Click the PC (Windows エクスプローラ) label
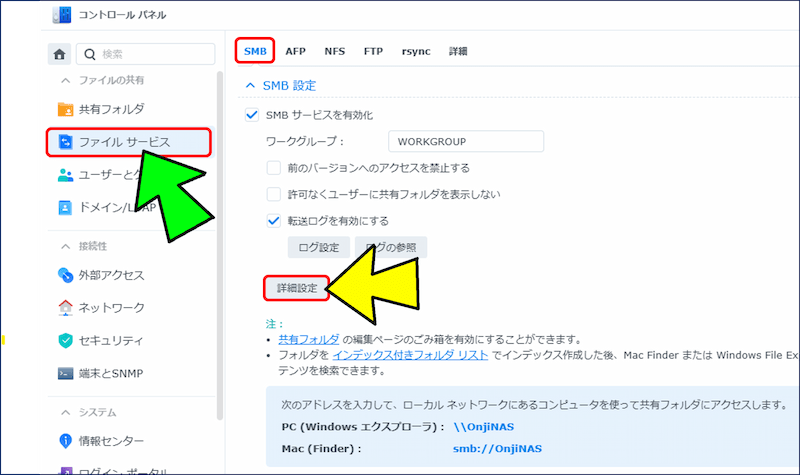800x475 pixels. (x=363, y=427)
